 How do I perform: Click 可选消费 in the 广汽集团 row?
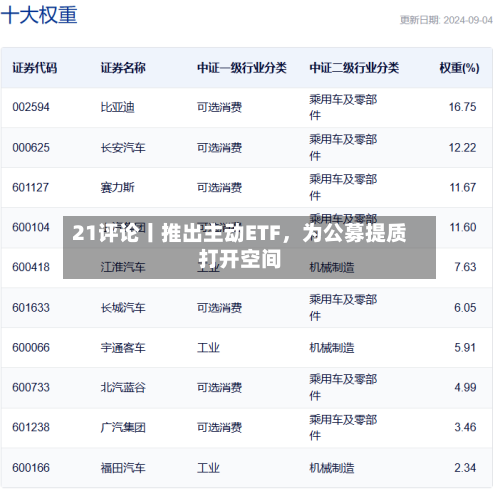click(219, 427)
